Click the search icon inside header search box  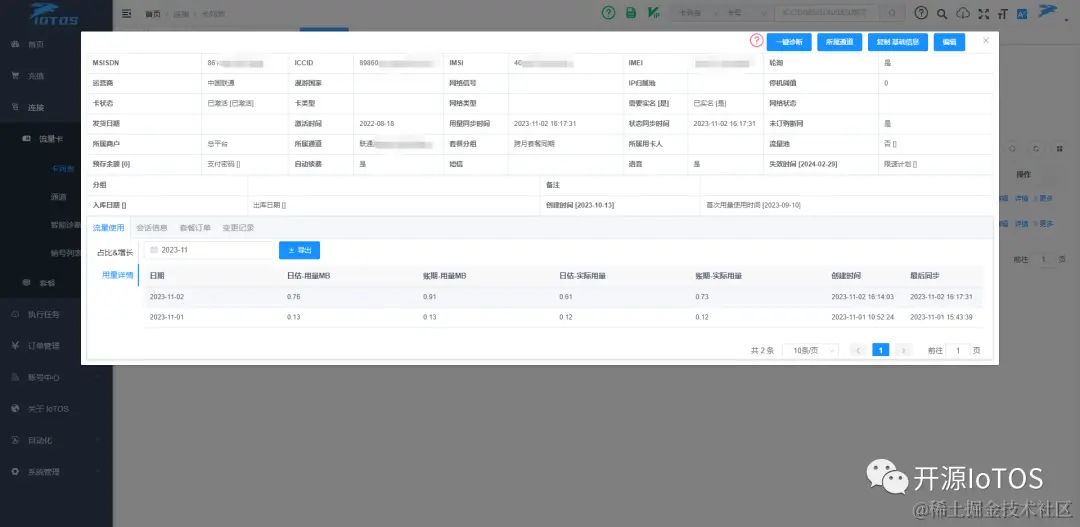(x=892, y=13)
